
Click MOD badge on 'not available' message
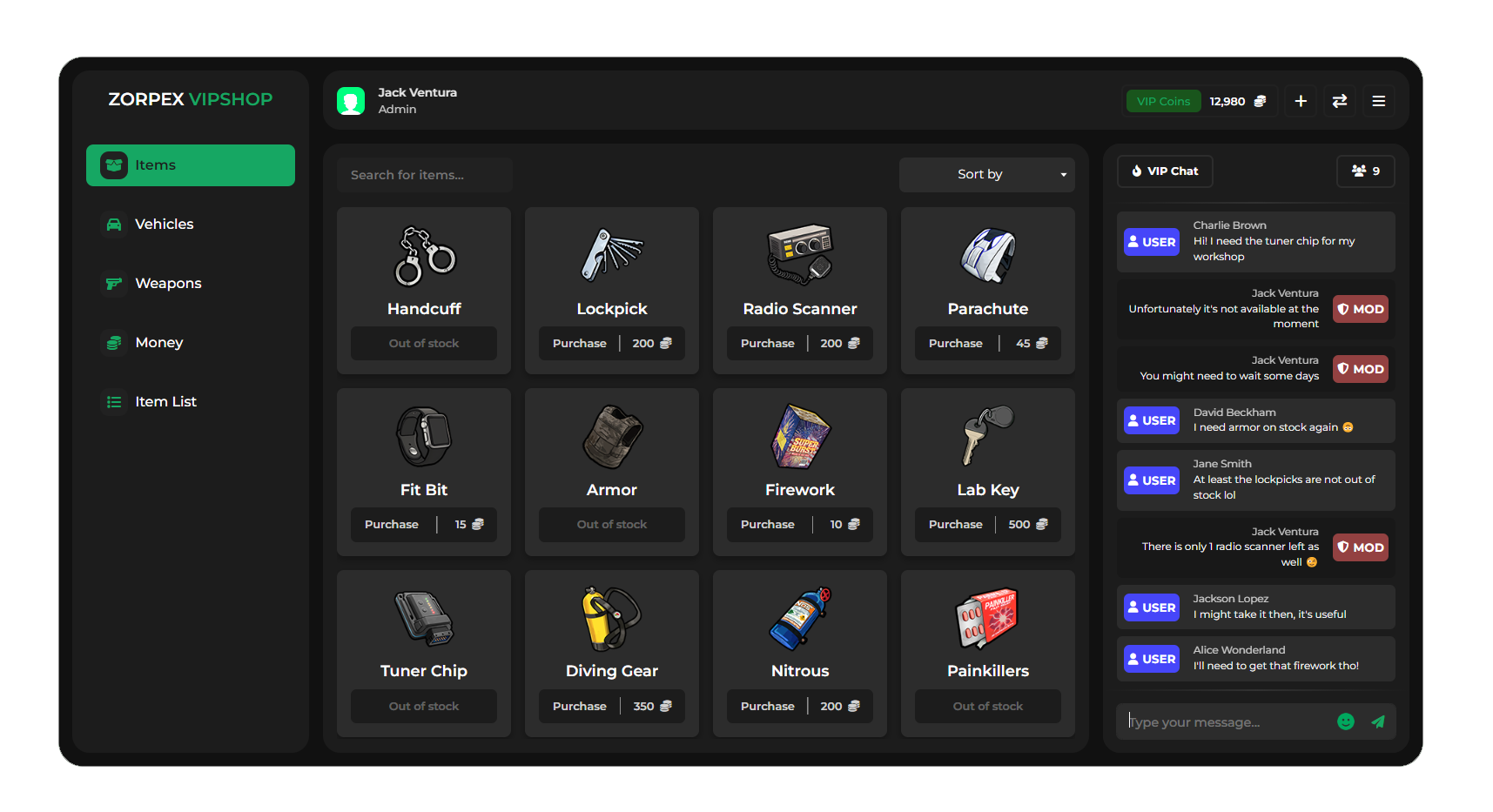tap(1361, 309)
